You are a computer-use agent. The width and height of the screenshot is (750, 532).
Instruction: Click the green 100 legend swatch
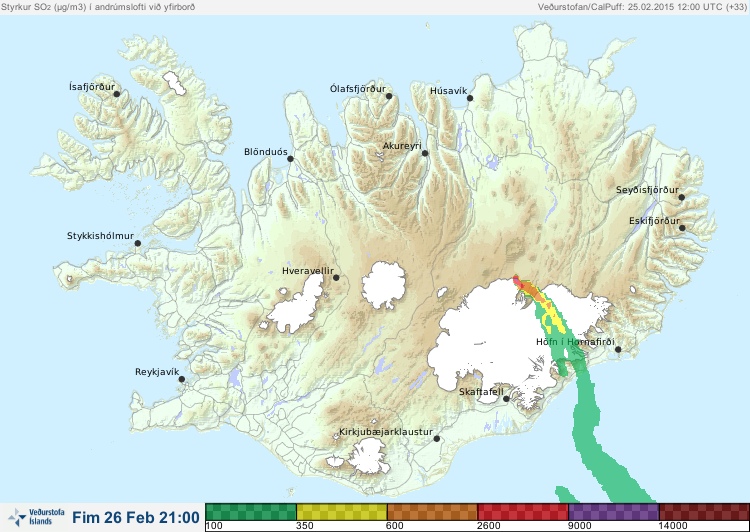click(x=251, y=511)
